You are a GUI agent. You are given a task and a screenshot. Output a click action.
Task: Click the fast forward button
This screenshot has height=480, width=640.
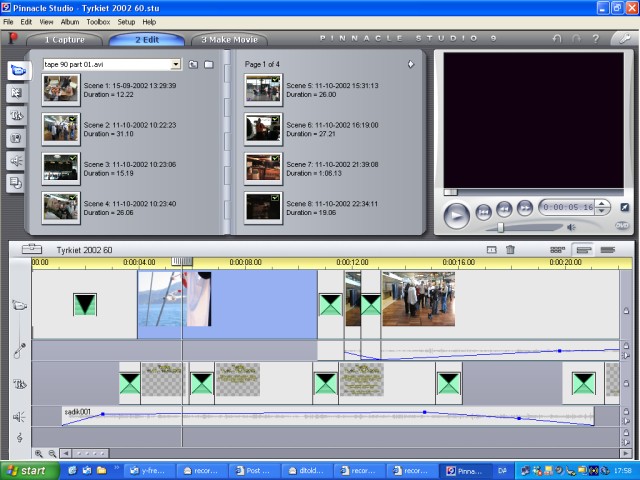tap(525, 208)
